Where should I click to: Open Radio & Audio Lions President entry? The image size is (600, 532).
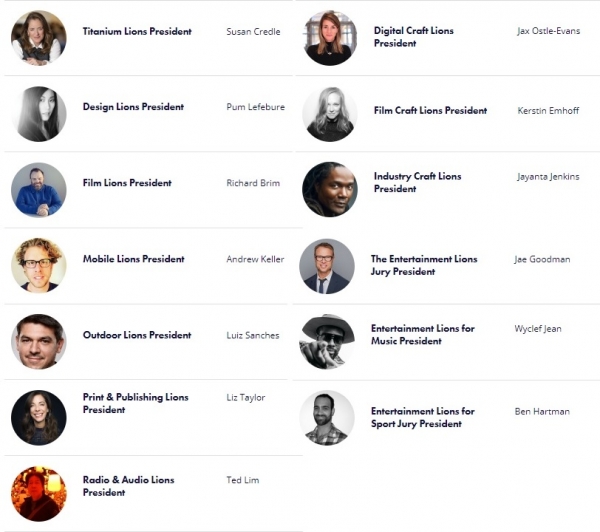tap(129, 486)
